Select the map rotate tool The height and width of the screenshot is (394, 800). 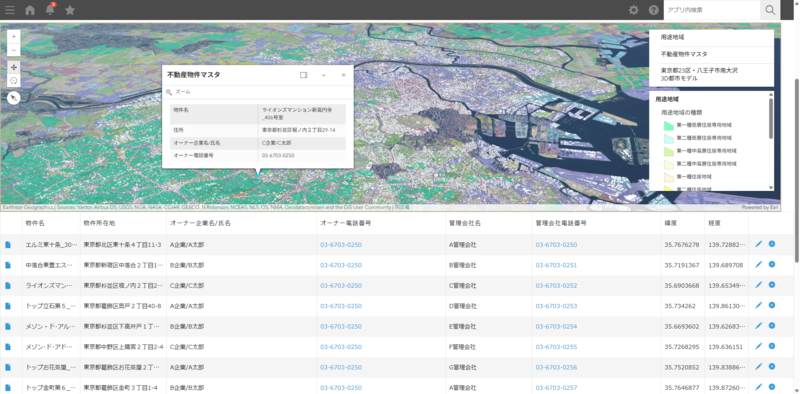(14, 80)
